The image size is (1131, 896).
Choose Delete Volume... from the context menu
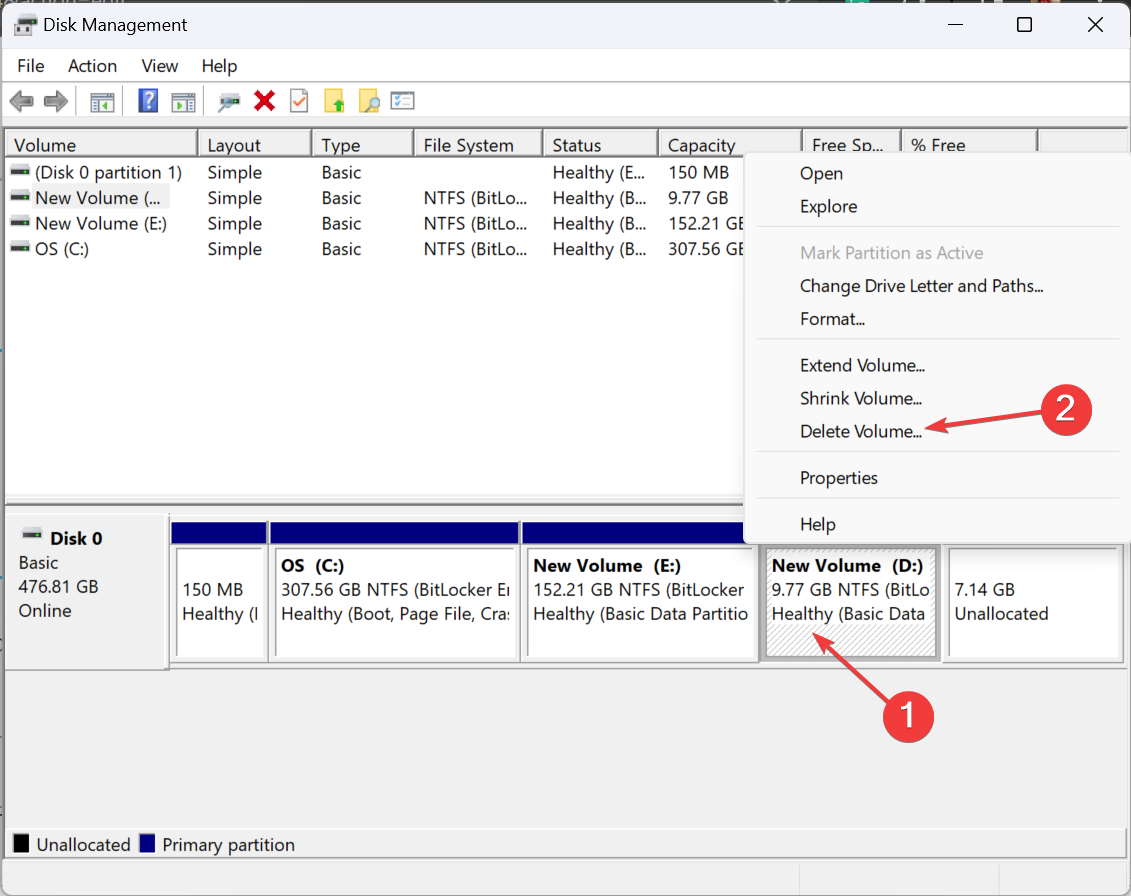861,432
